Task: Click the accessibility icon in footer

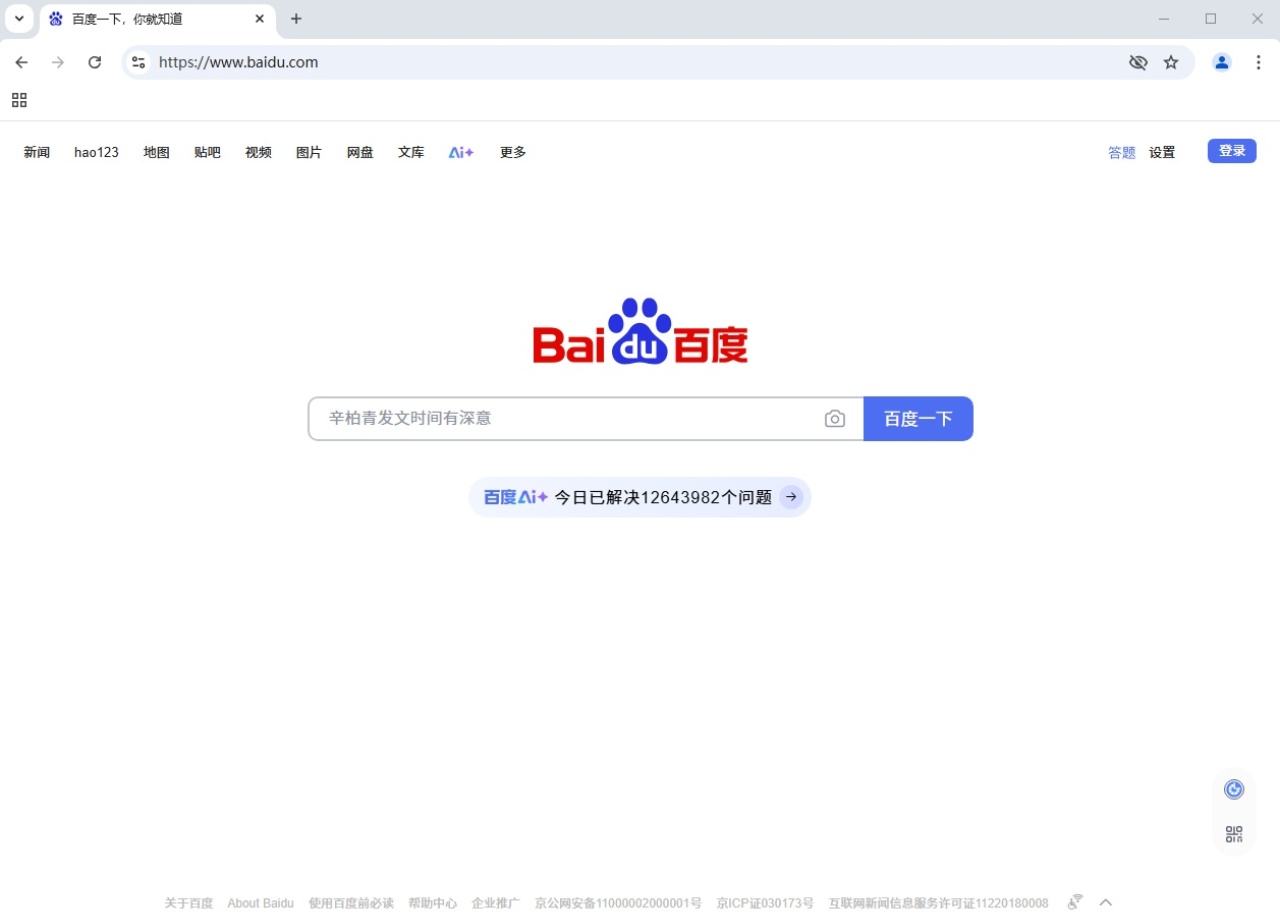Action: (1075, 902)
